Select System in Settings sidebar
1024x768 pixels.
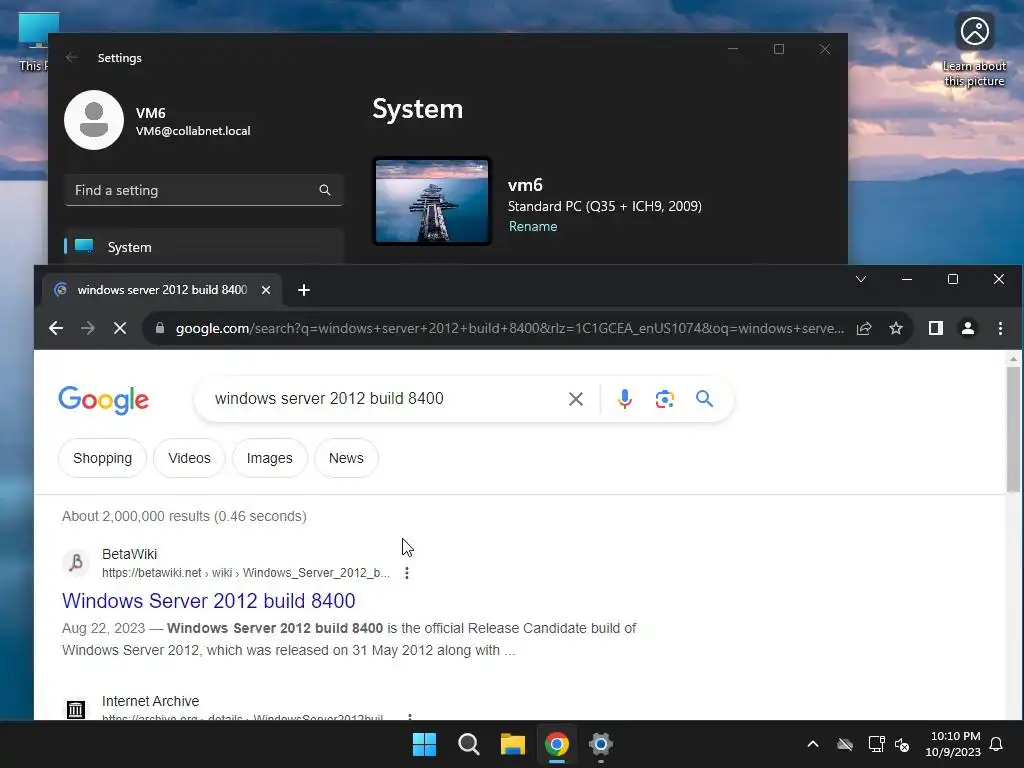[204, 247]
